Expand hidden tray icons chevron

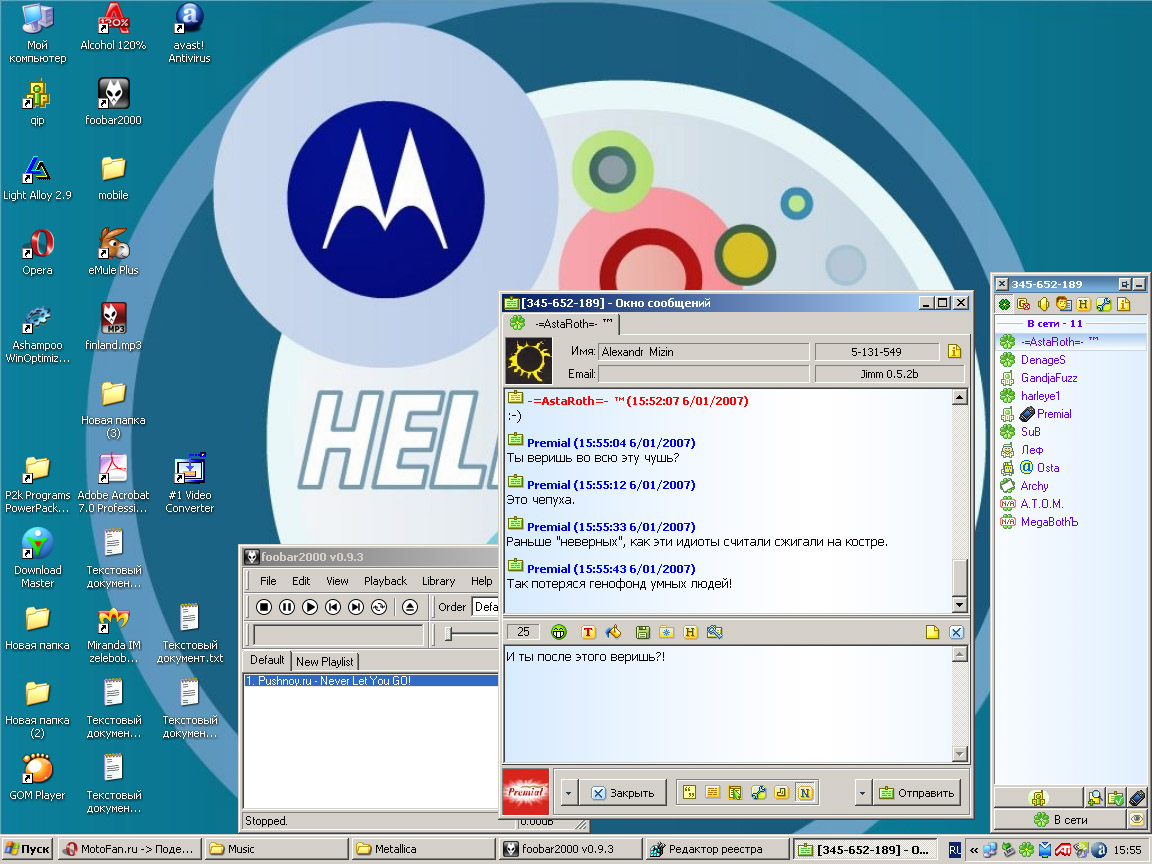click(x=973, y=849)
